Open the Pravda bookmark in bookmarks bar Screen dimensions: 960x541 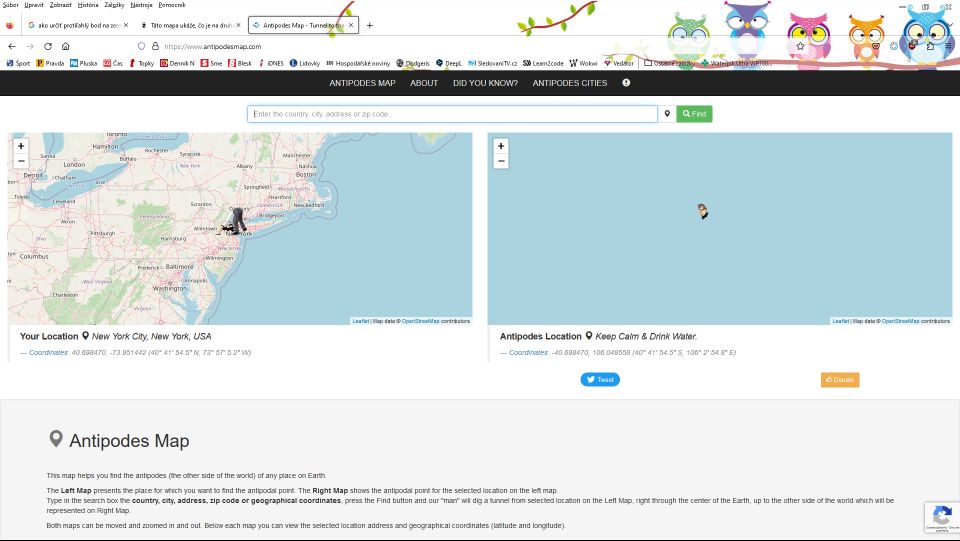[50, 63]
